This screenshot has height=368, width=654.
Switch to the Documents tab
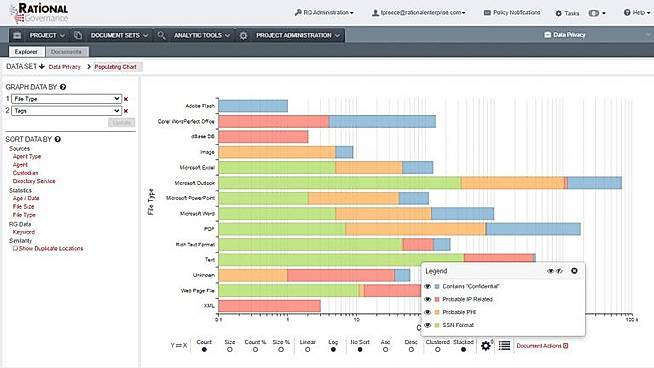pyautogui.click(x=66, y=52)
